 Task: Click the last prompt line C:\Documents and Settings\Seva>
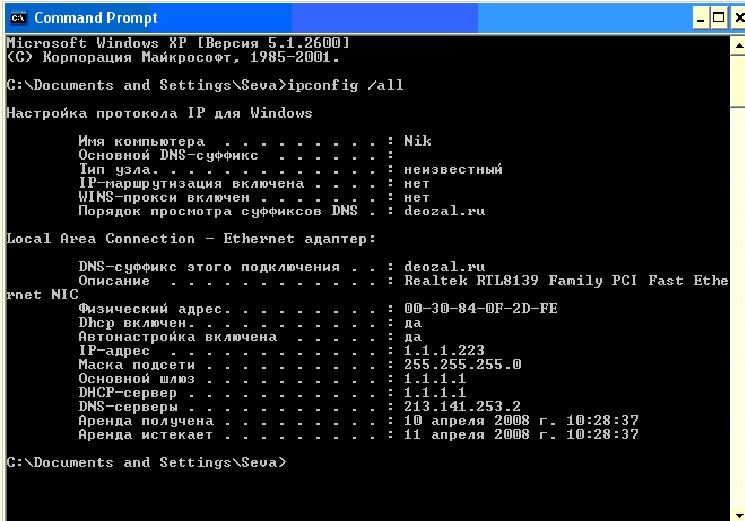click(x=146, y=463)
